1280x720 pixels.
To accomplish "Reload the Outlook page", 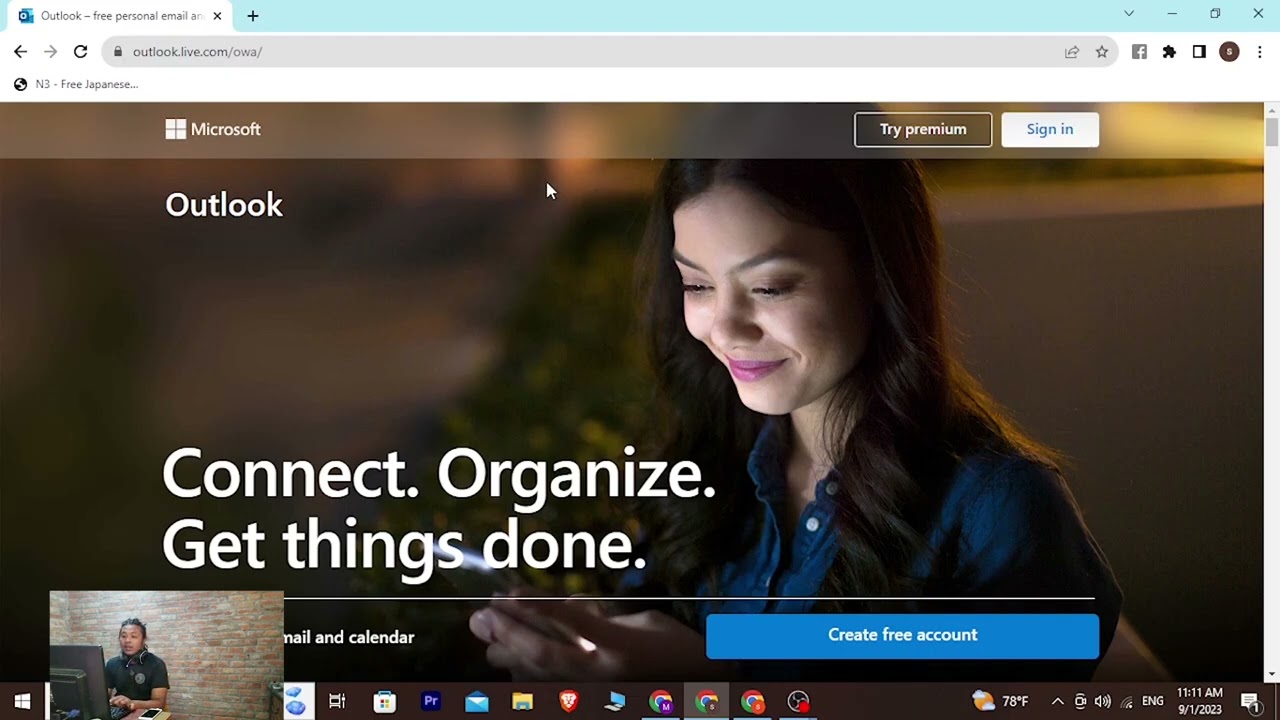I will tap(80, 52).
